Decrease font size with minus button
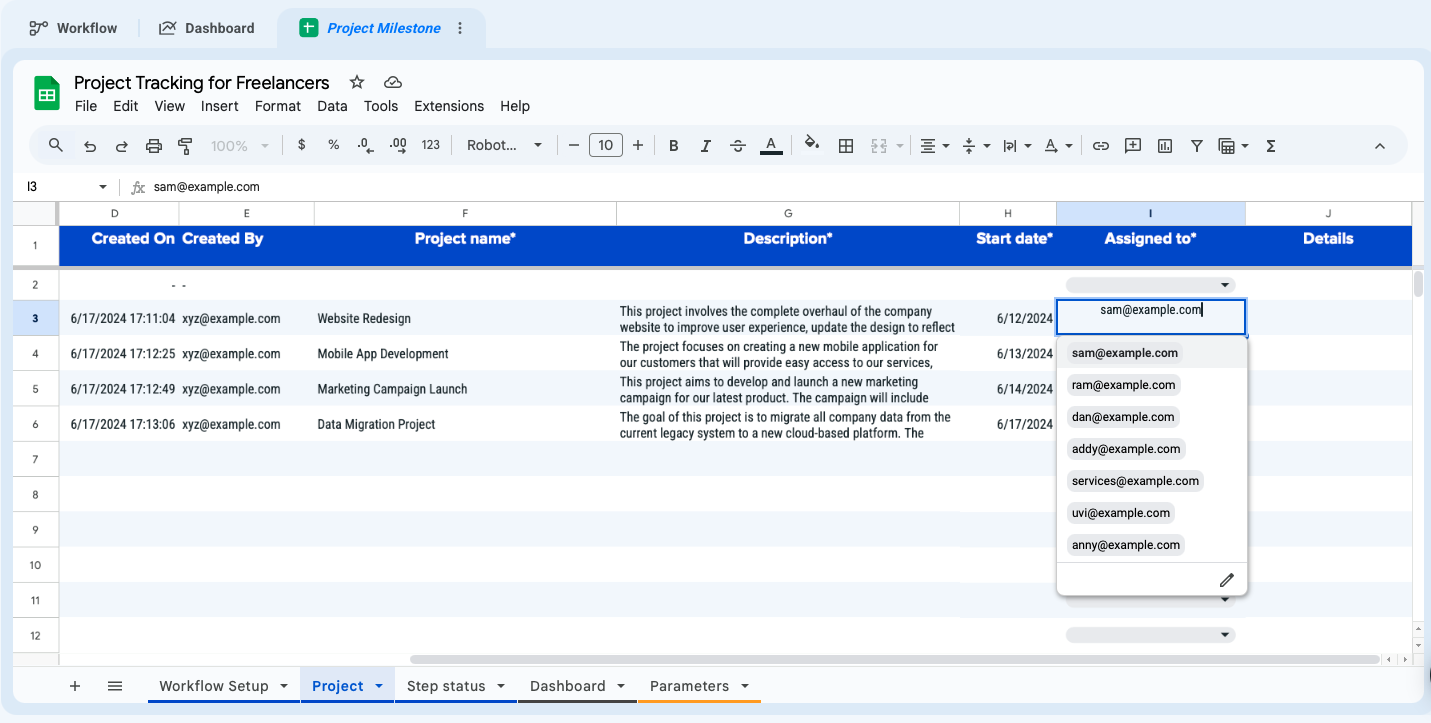This screenshot has height=723, width=1431. tap(574, 146)
